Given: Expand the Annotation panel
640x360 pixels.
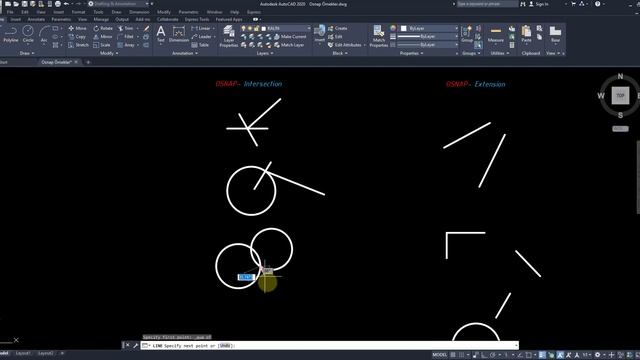Looking at the screenshot, I should [x=185, y=53].
